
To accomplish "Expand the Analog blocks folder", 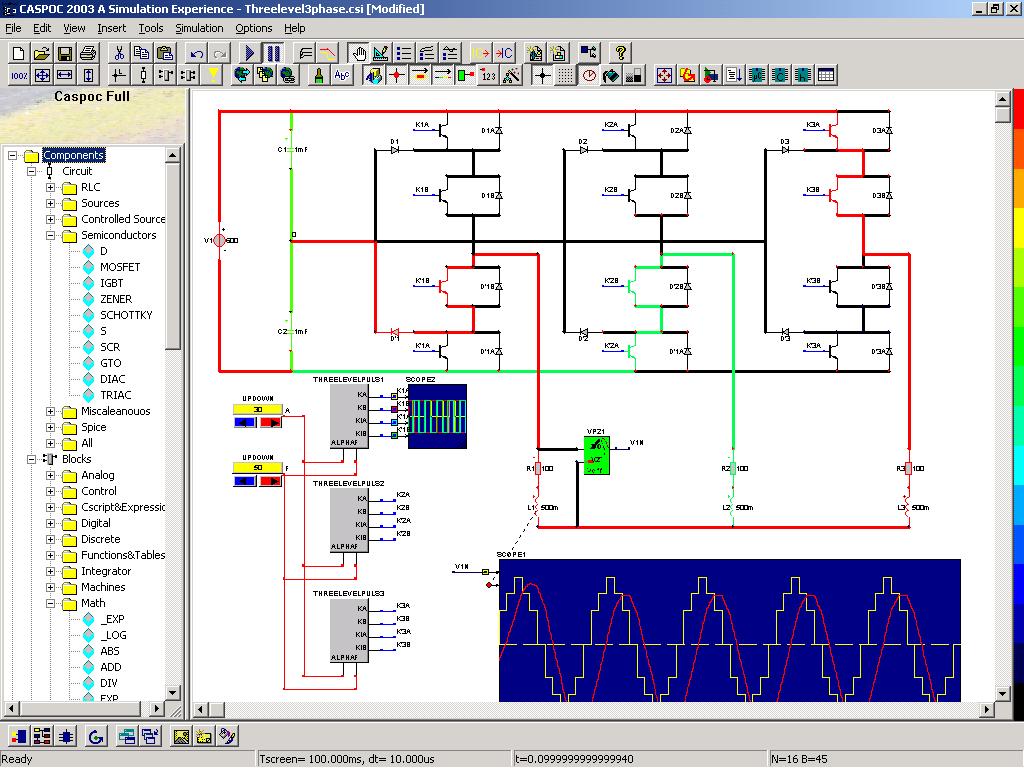I will [50, 475].
